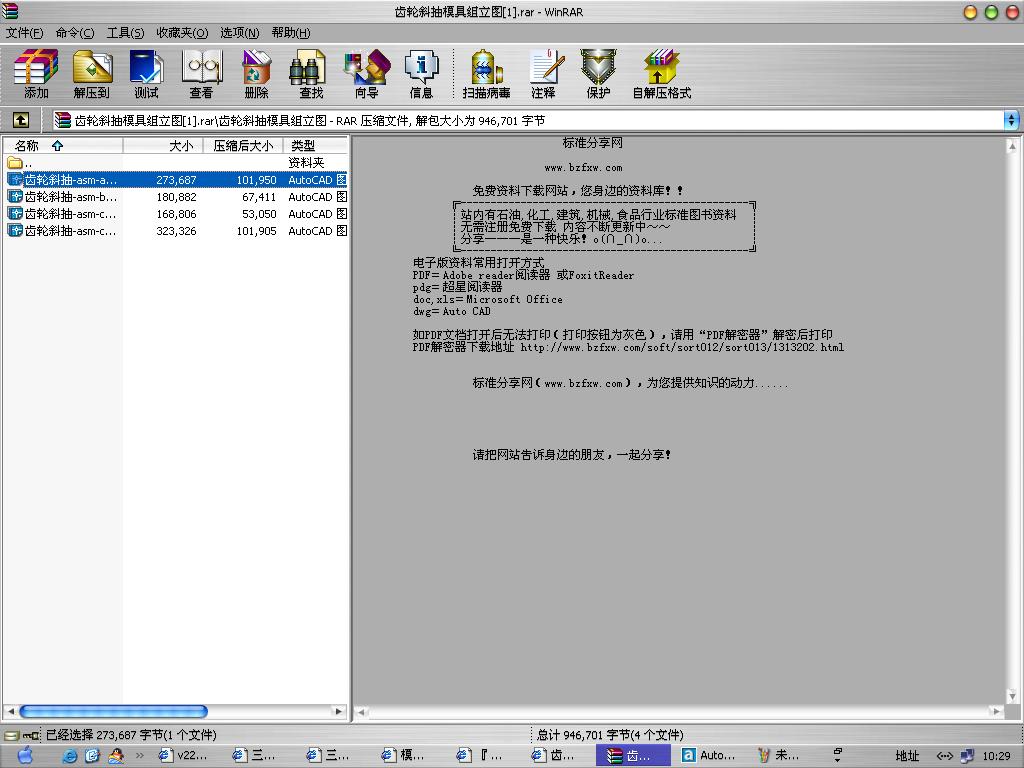The image size is (1024, 768).
Task: Click the Extract To (解压到) icon
Action: click(x=91, y=73)
